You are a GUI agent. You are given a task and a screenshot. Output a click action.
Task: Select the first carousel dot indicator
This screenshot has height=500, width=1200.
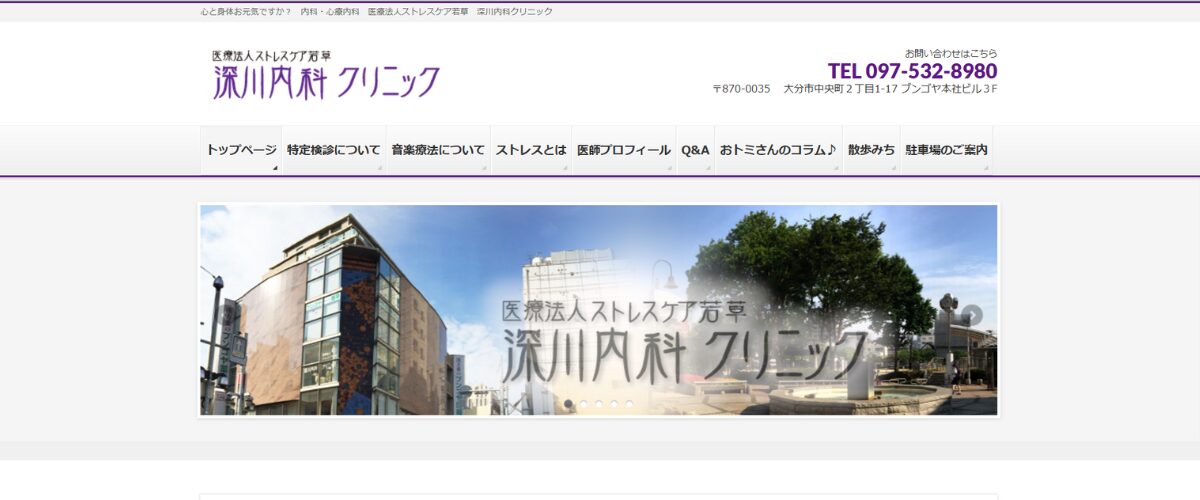point(569,404)
